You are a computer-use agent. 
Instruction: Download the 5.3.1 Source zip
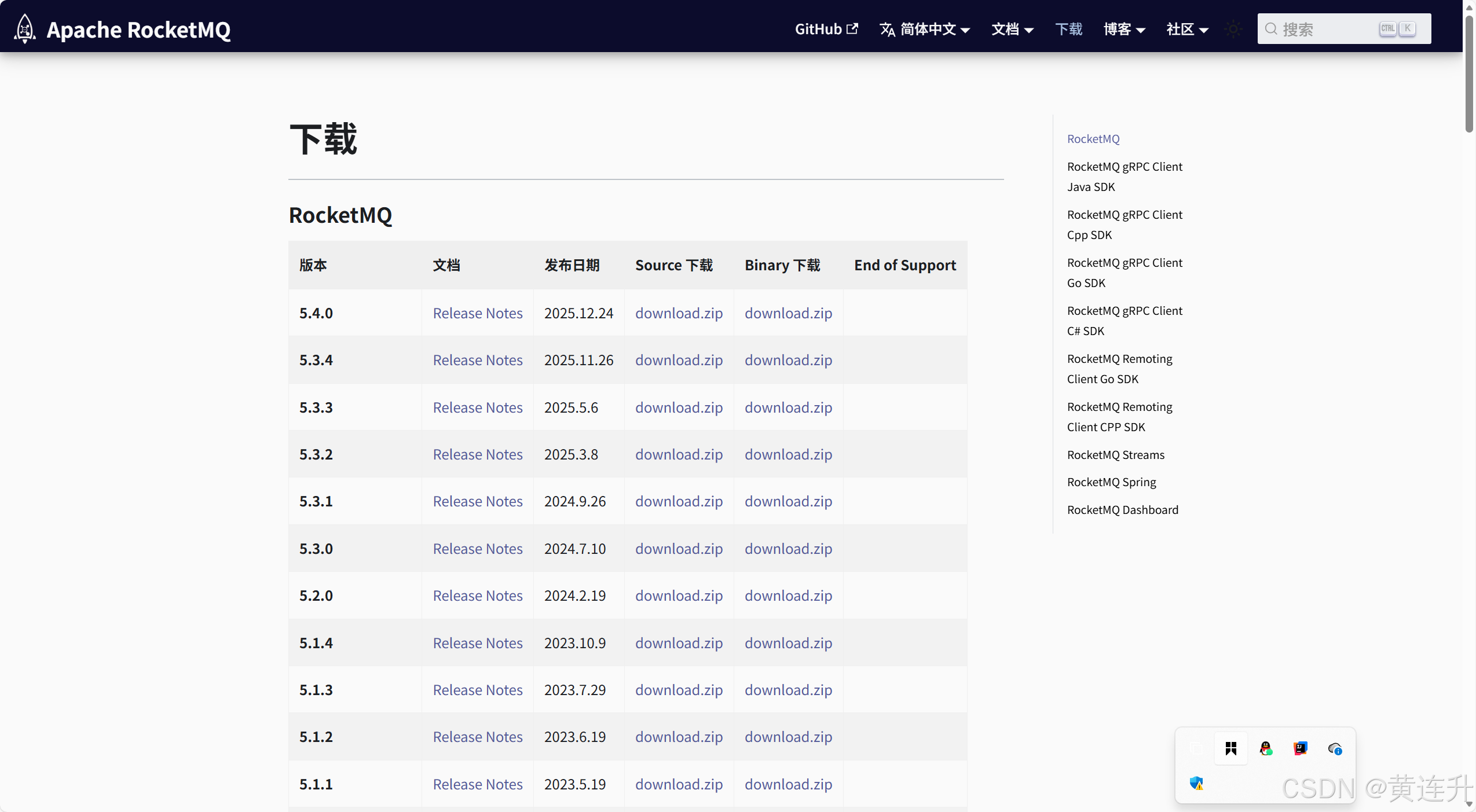coord(679,501)
